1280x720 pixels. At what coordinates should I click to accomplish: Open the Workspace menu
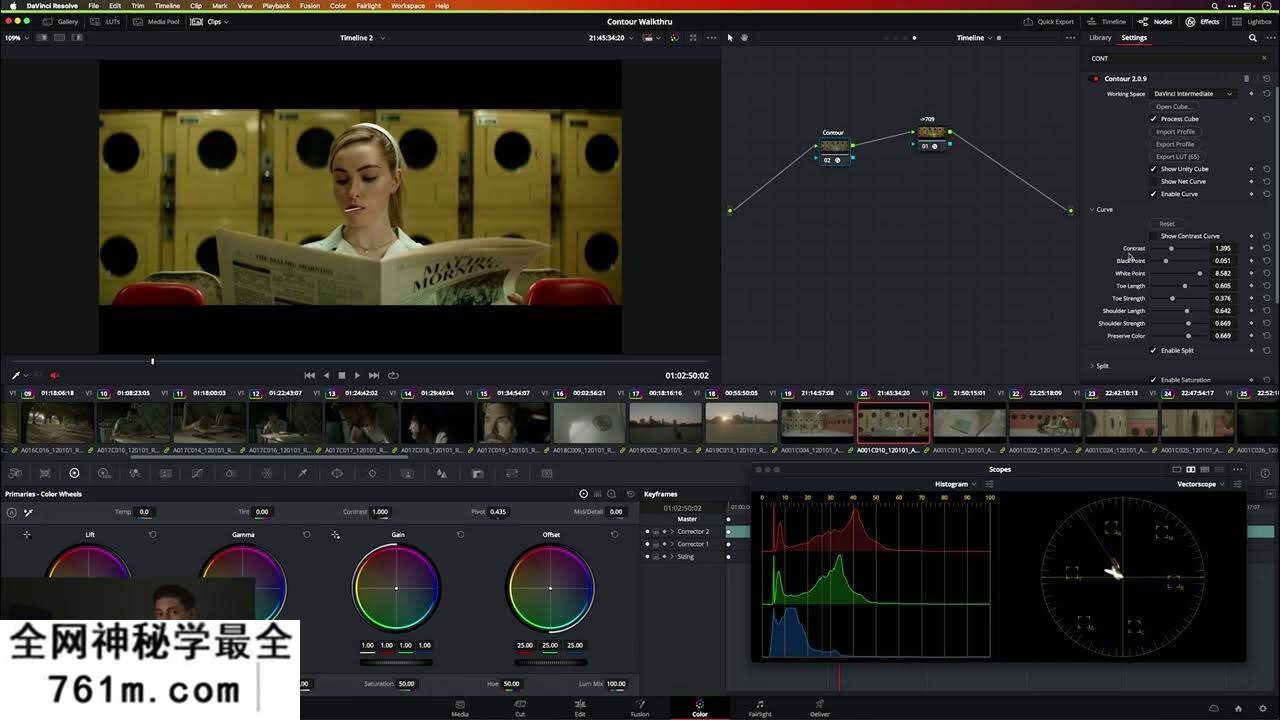click(408, 6)
